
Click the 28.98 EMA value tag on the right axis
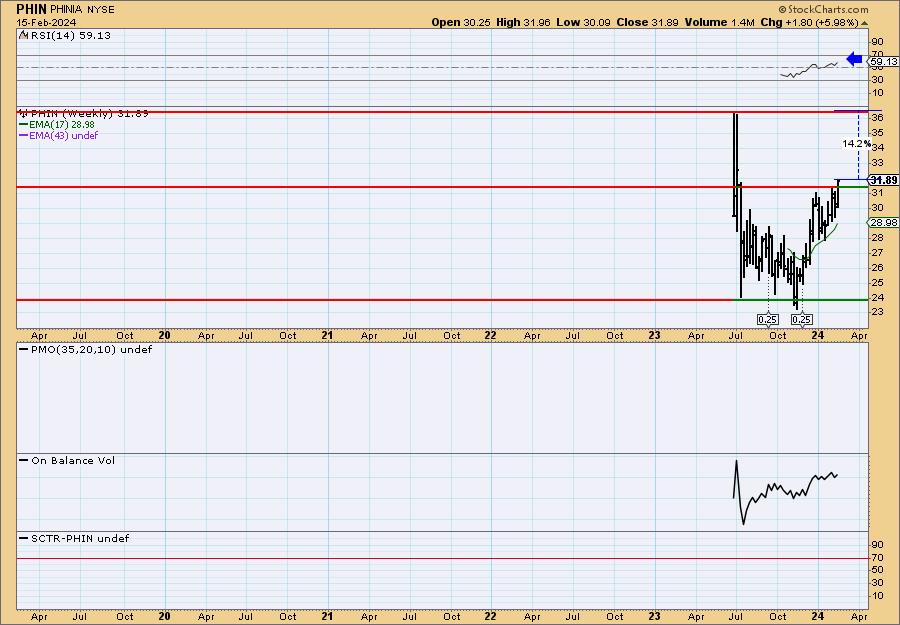tap(883, 223)
